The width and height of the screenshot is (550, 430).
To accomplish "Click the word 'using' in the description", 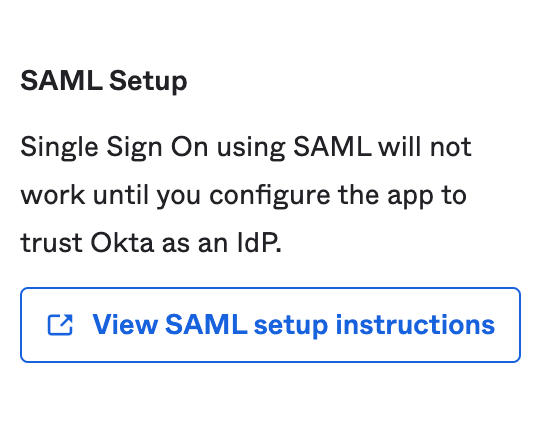I will (251, 148).
